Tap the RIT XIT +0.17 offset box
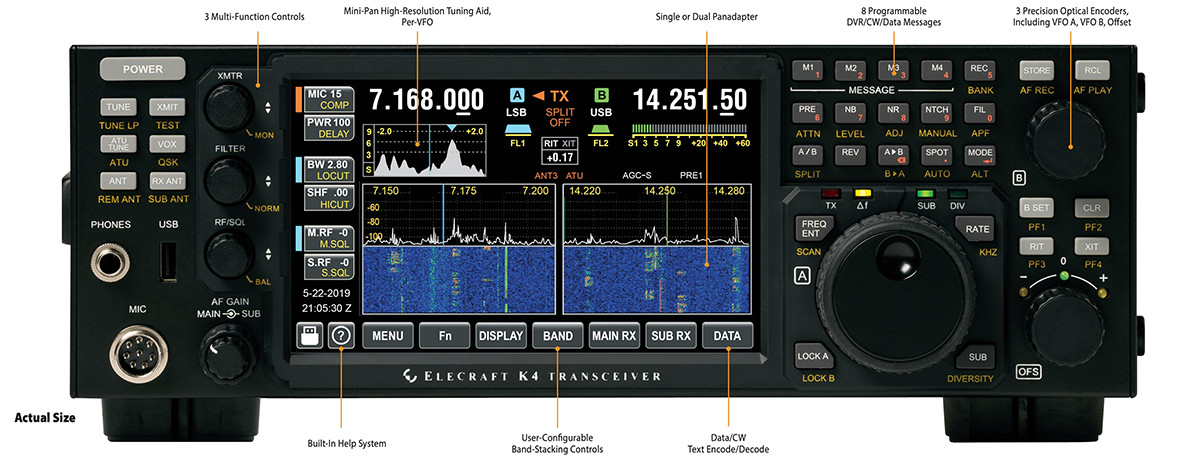Viewport: 1200px width, 462px height. [559, 151]
